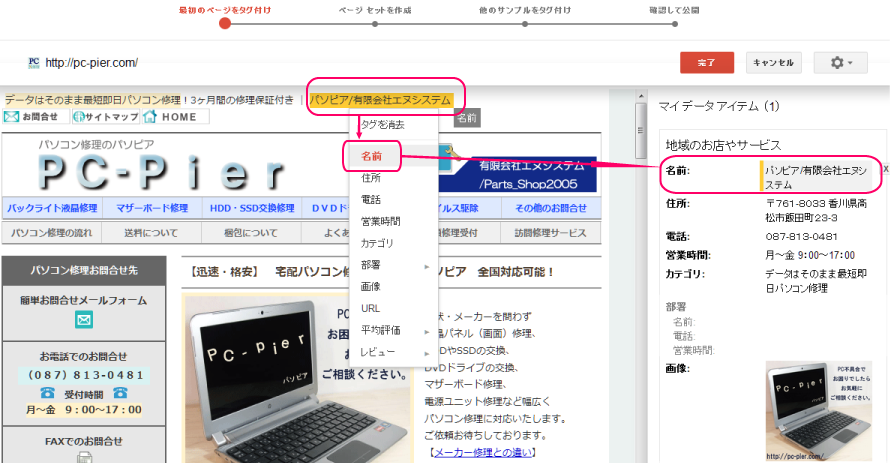The width and height of the screenshot is (890, 463).
Task: Open the gear settings dropdown
Action: click(x=841, y=62)
